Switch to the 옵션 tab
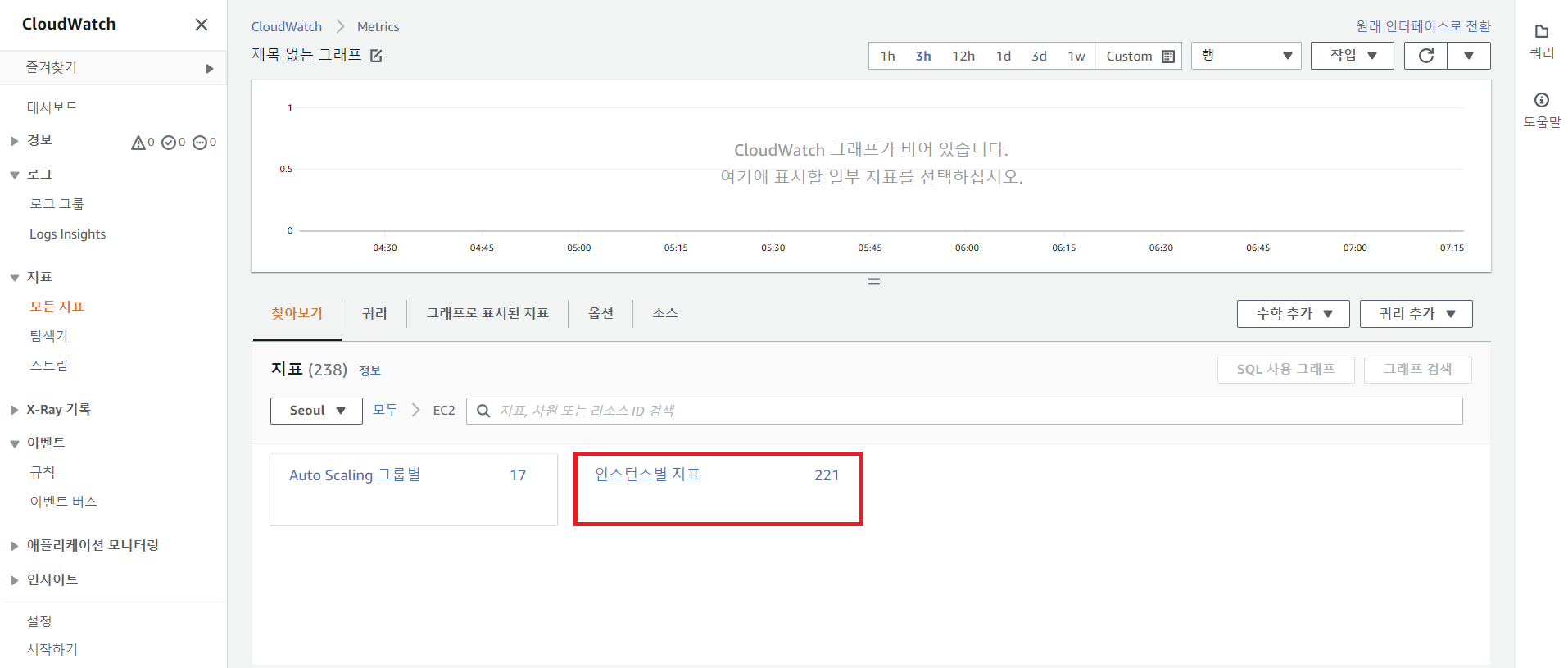The image size is (1568, 668). pyautogui.click(x=600, y=313)
